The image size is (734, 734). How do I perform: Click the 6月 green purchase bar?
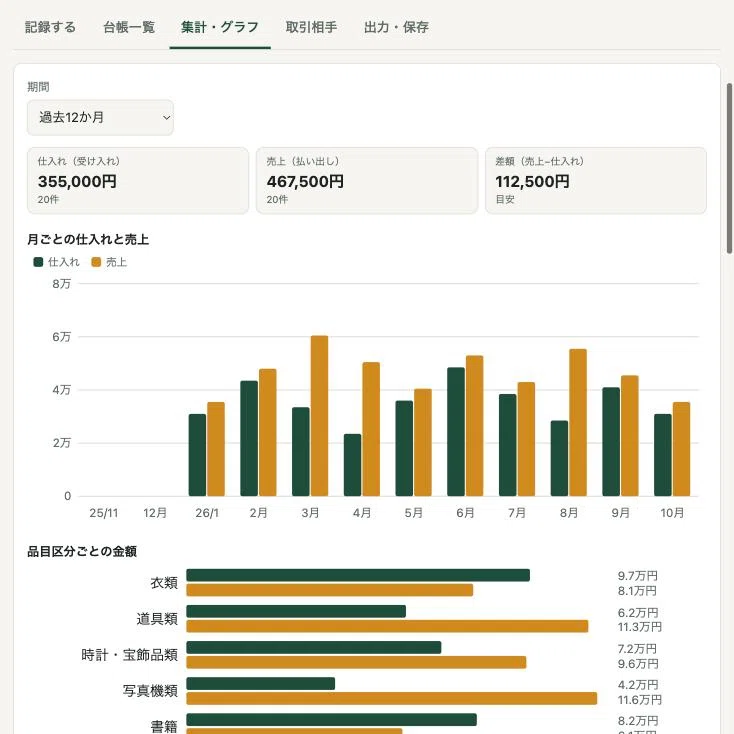(x=456, y=432)
